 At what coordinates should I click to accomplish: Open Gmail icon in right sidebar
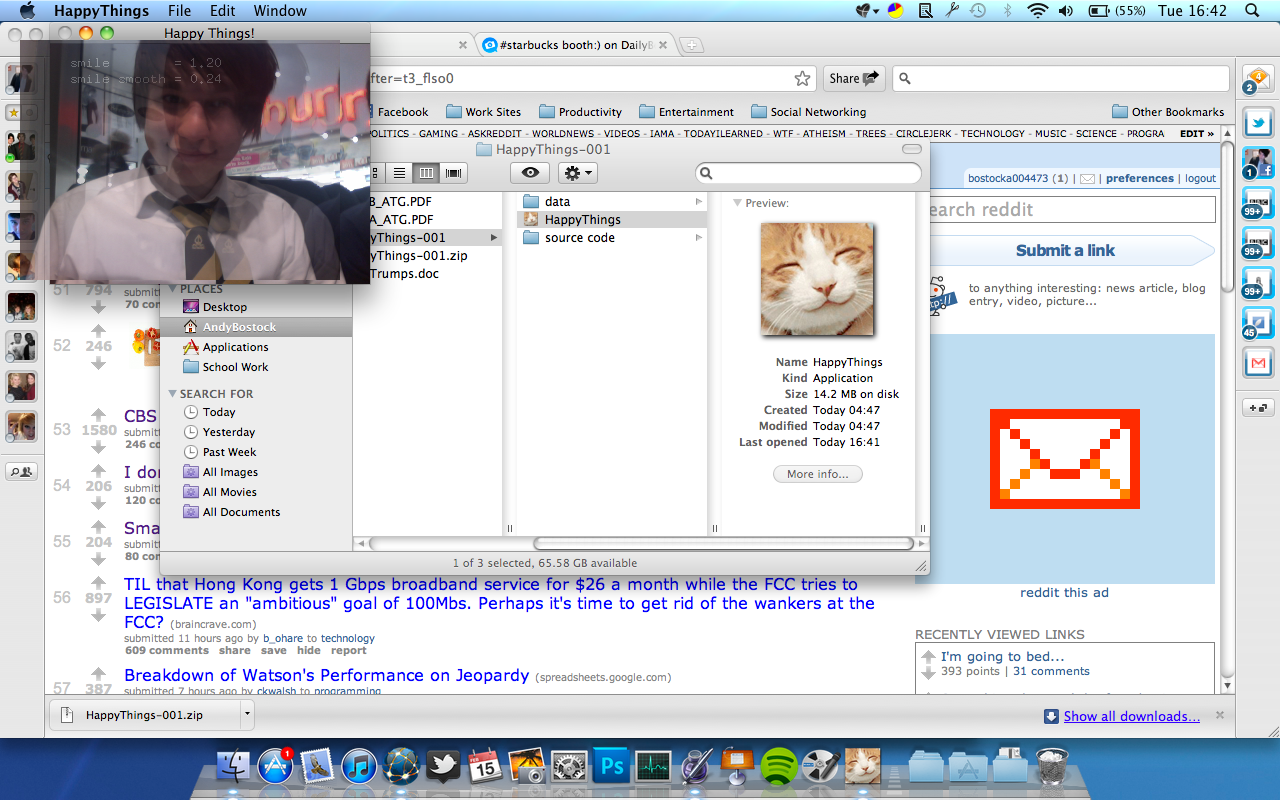[x=1257, y=362]
